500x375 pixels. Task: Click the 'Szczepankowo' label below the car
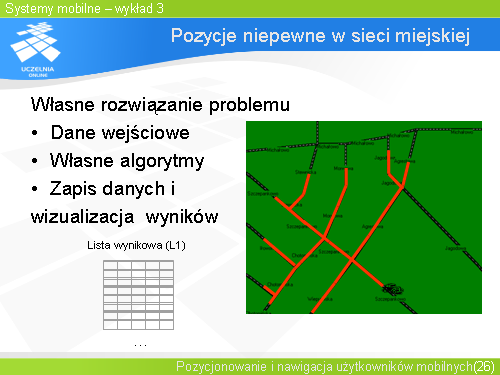pos(390,299)
